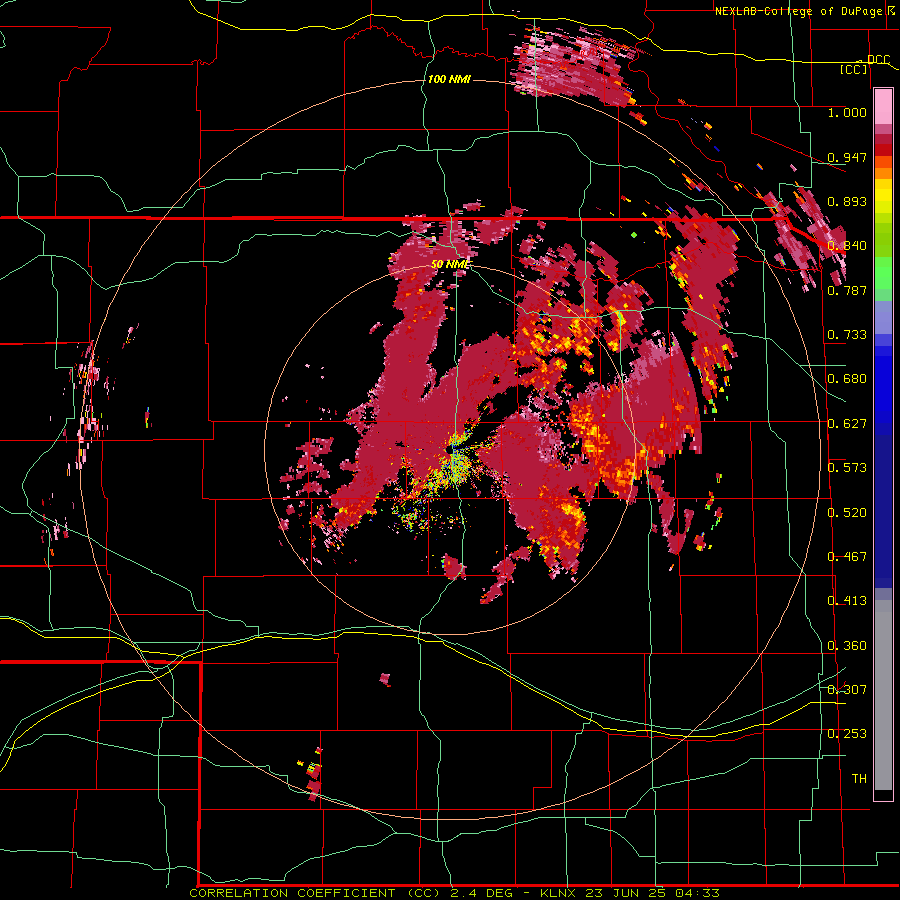Select the 0.360 scale label
Image resolution: width=900 pixels, height=900 pixels.
pos(847,646)
